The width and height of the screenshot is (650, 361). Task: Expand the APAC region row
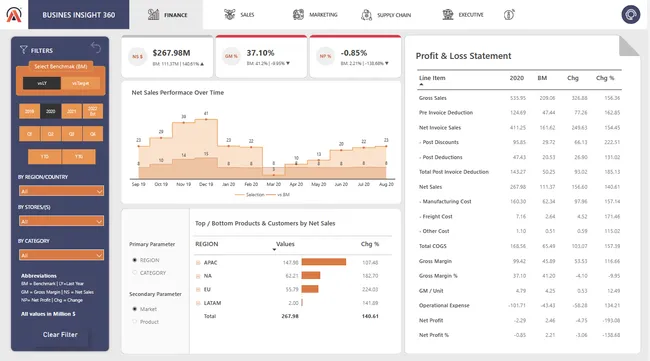point(198,263)
